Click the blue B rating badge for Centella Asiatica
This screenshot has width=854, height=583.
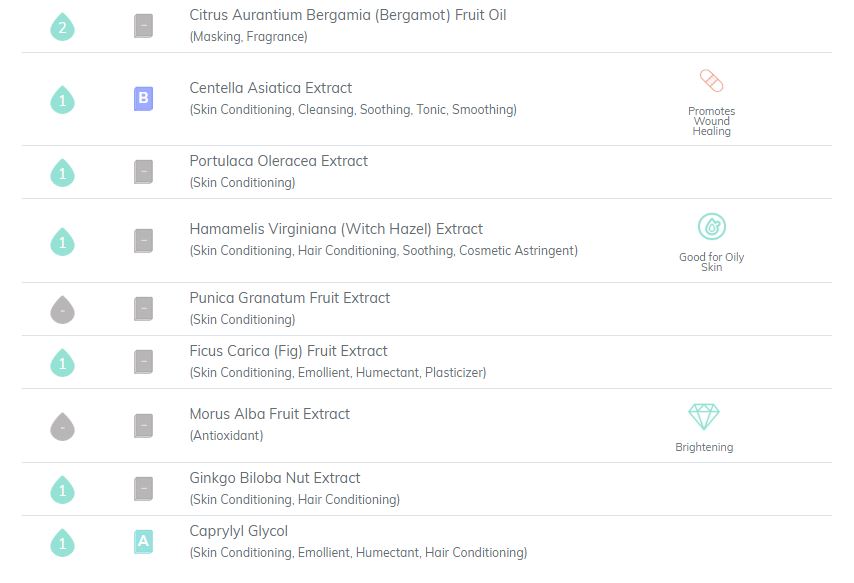point(143,99)
